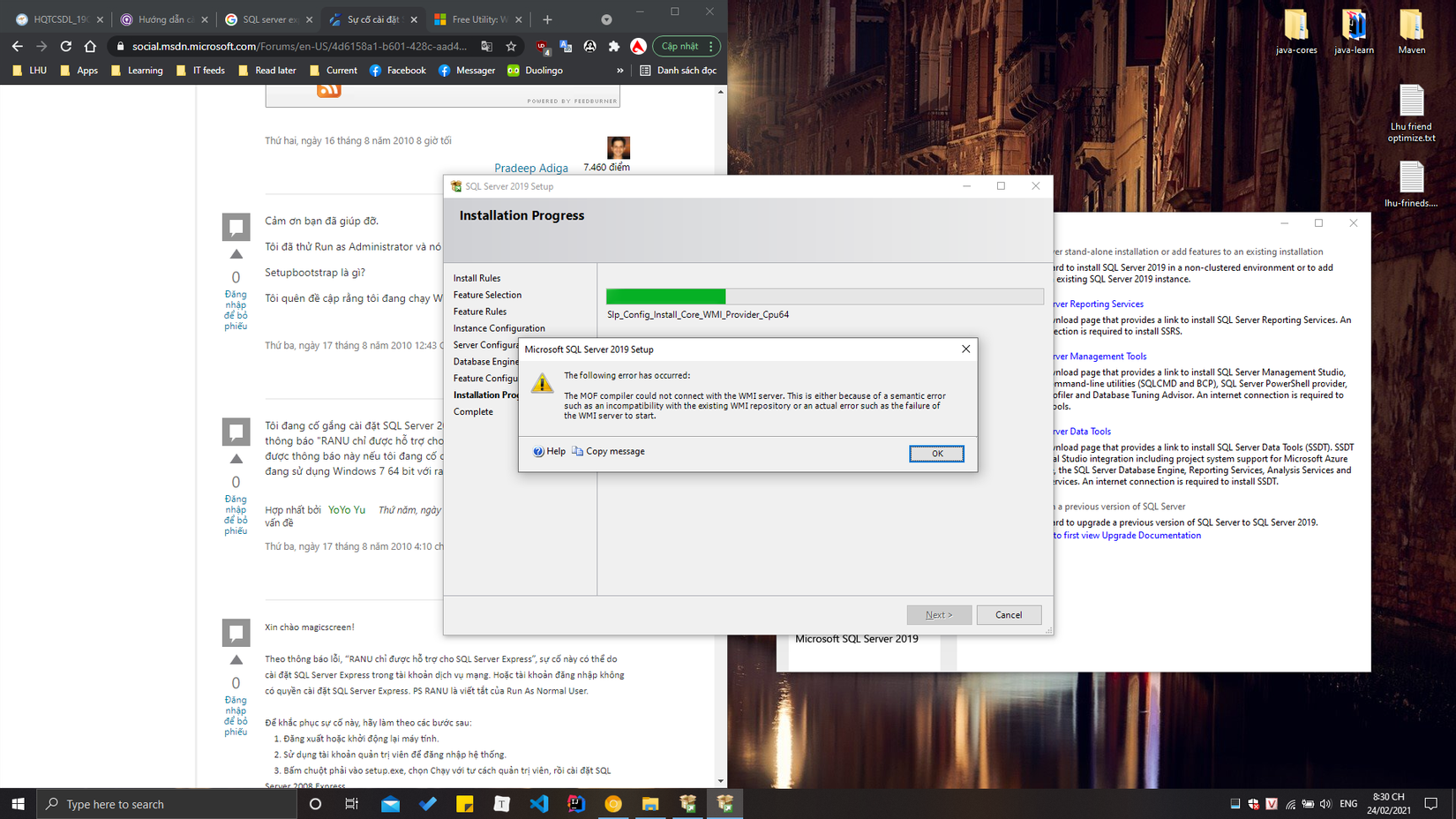1456x819 pixels.
Task: Open the Read later bookmarks folder
Action: point(266,71)
